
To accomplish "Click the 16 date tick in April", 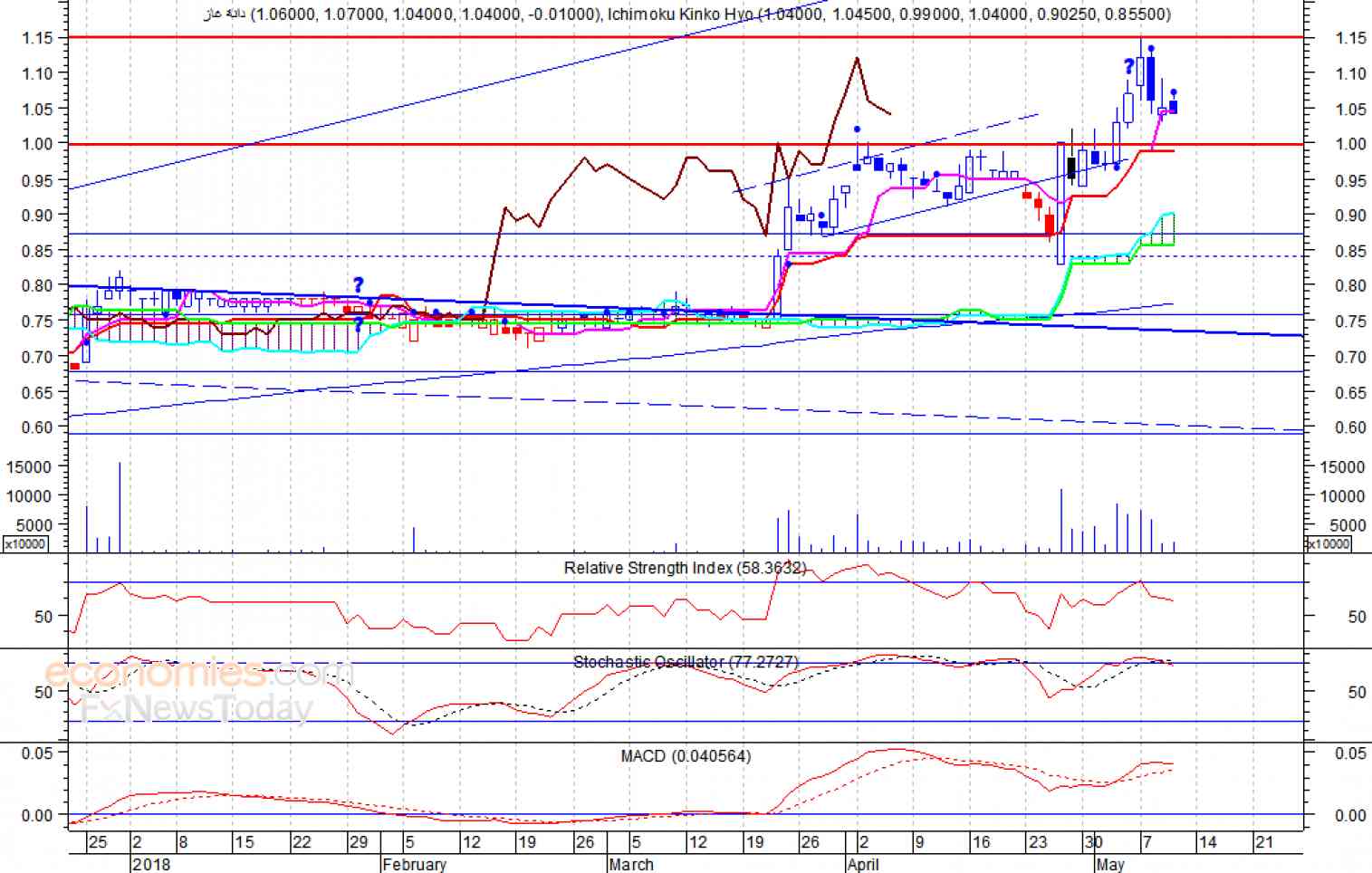I will coord(981,843).
